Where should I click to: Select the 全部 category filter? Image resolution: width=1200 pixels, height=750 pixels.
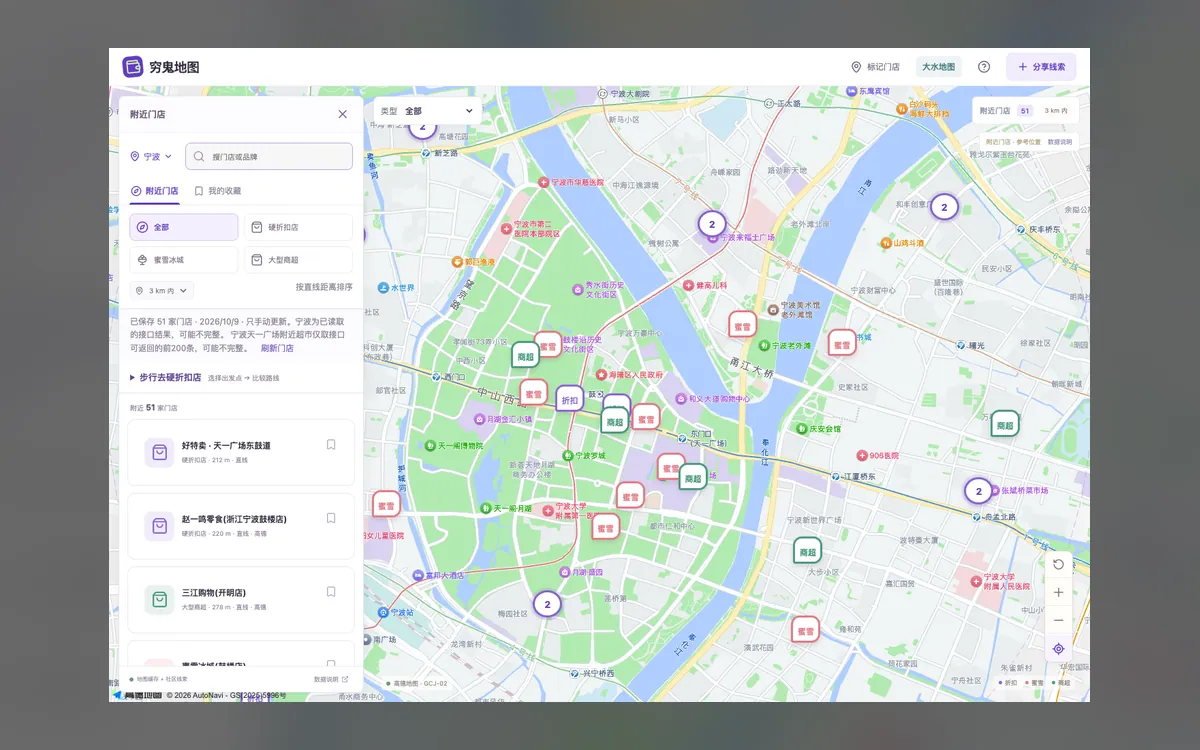(184, 227)
